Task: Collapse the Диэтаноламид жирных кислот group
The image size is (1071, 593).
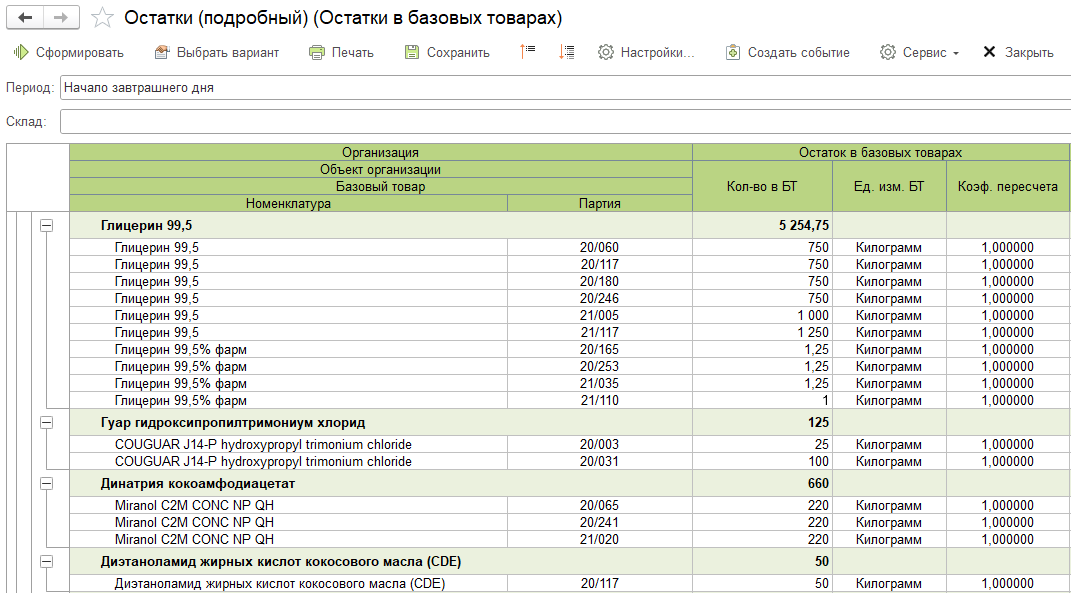Action: coord(46,562)
